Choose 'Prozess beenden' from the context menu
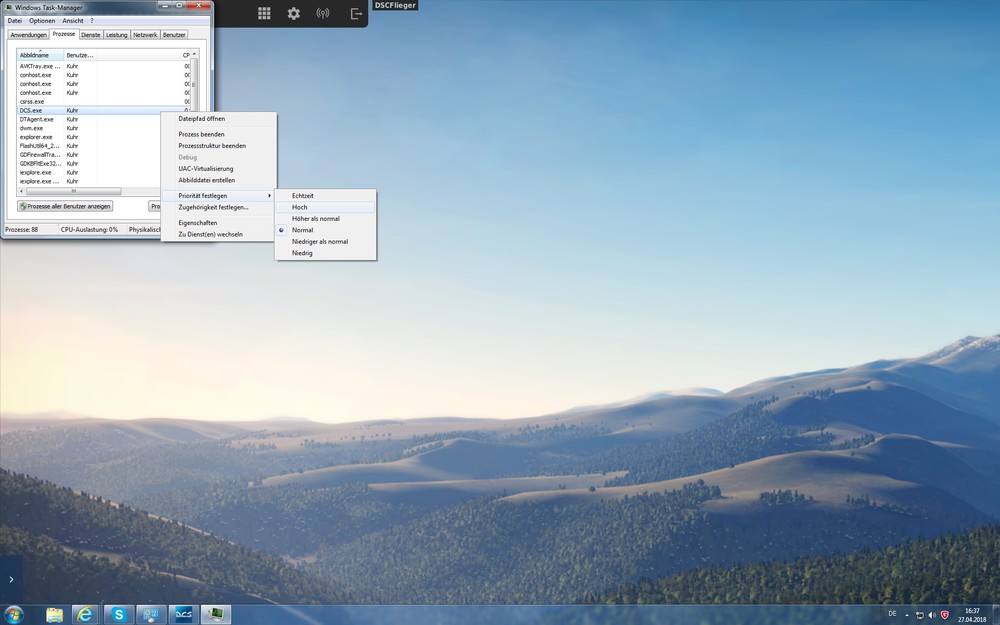 click(x=203, y=133)
